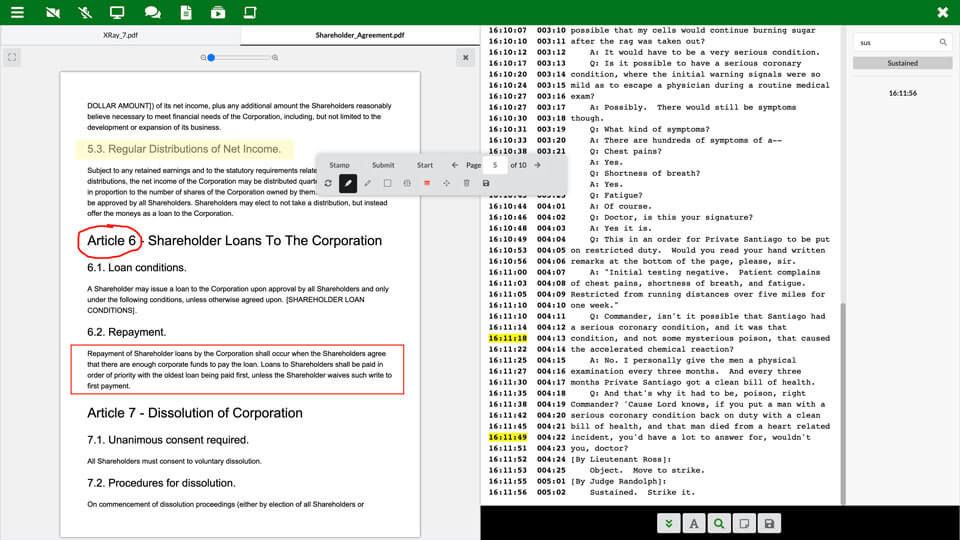
Task: Click the Article 7 Dissolution heading
Action: click(x=195, y=413)
